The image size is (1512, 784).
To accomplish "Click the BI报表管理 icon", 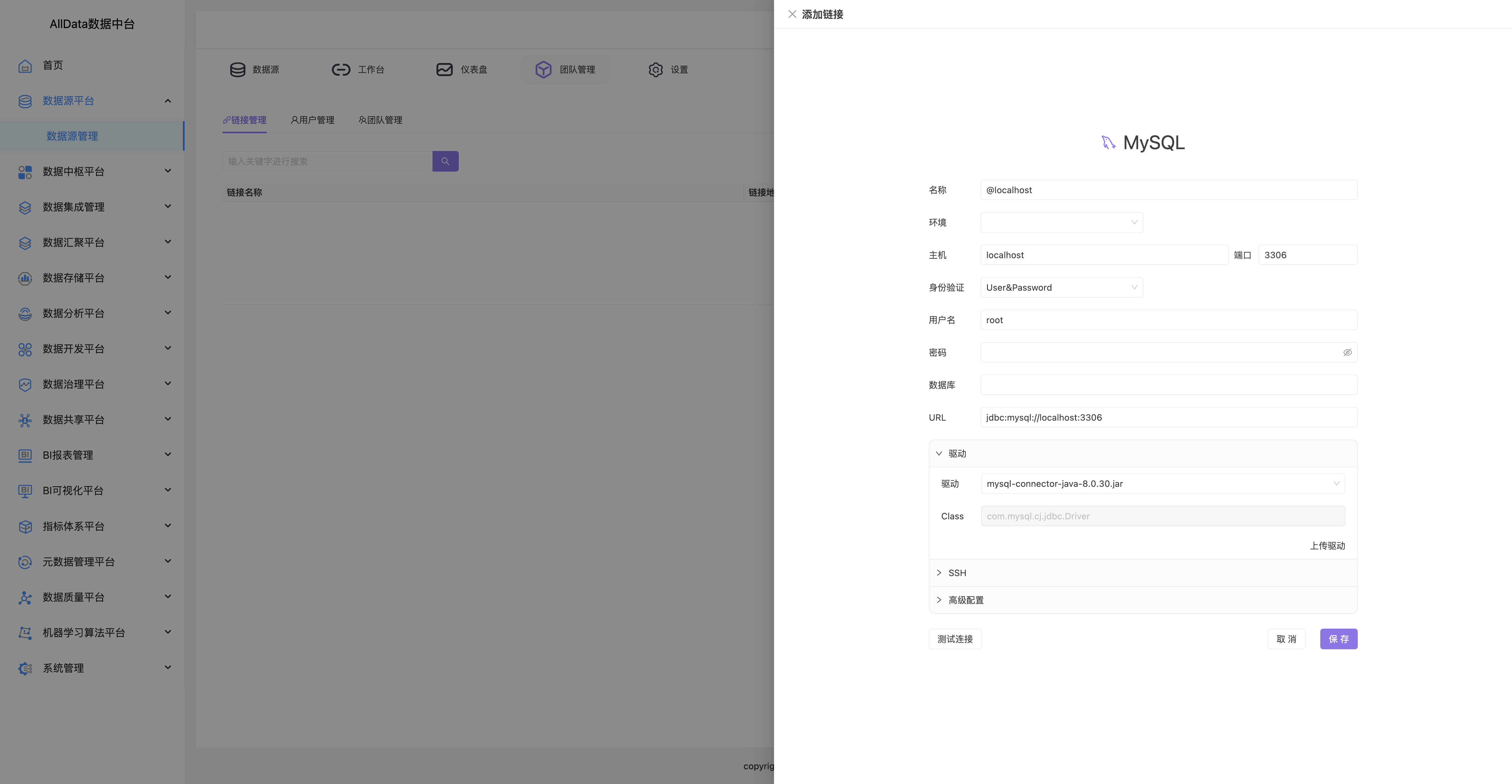I will pos(25,456).
